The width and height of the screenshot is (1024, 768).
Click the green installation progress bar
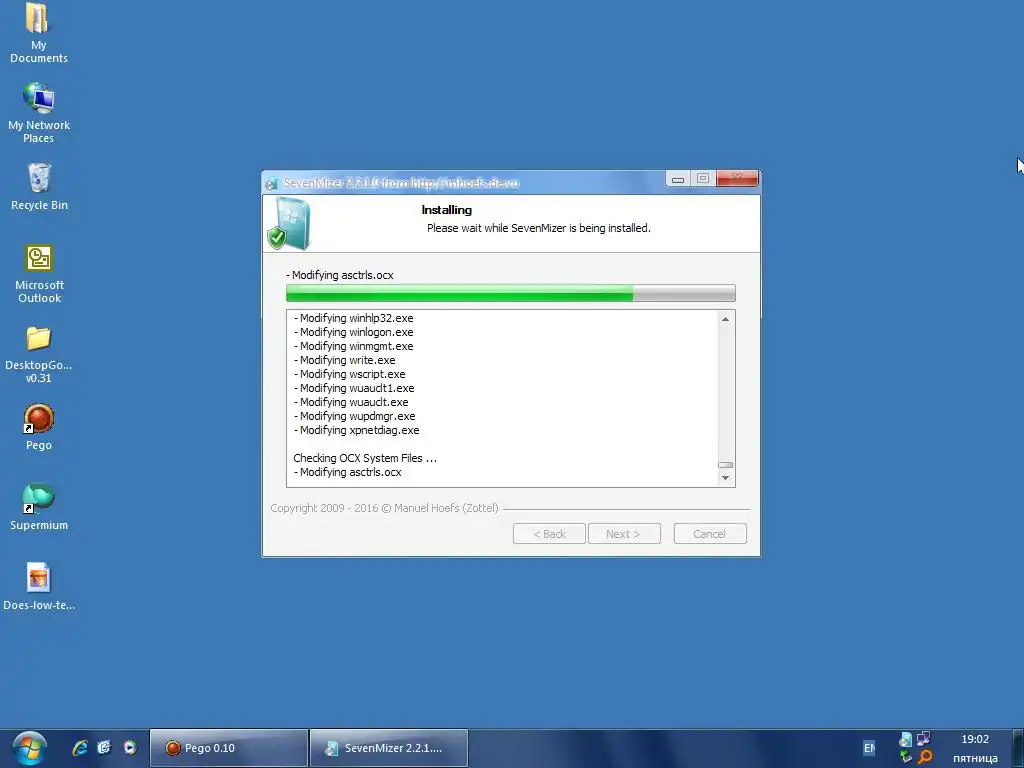tap(511, 293)
